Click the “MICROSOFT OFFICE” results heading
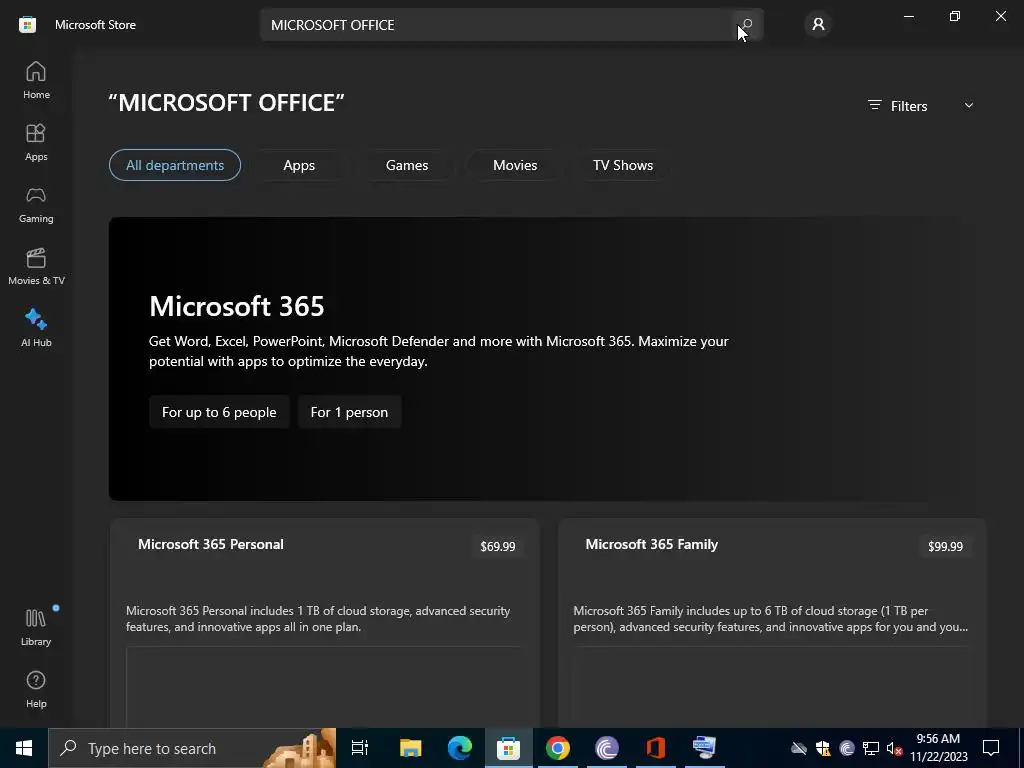Screen dimensions: 1024x768 tap(227, 103)
